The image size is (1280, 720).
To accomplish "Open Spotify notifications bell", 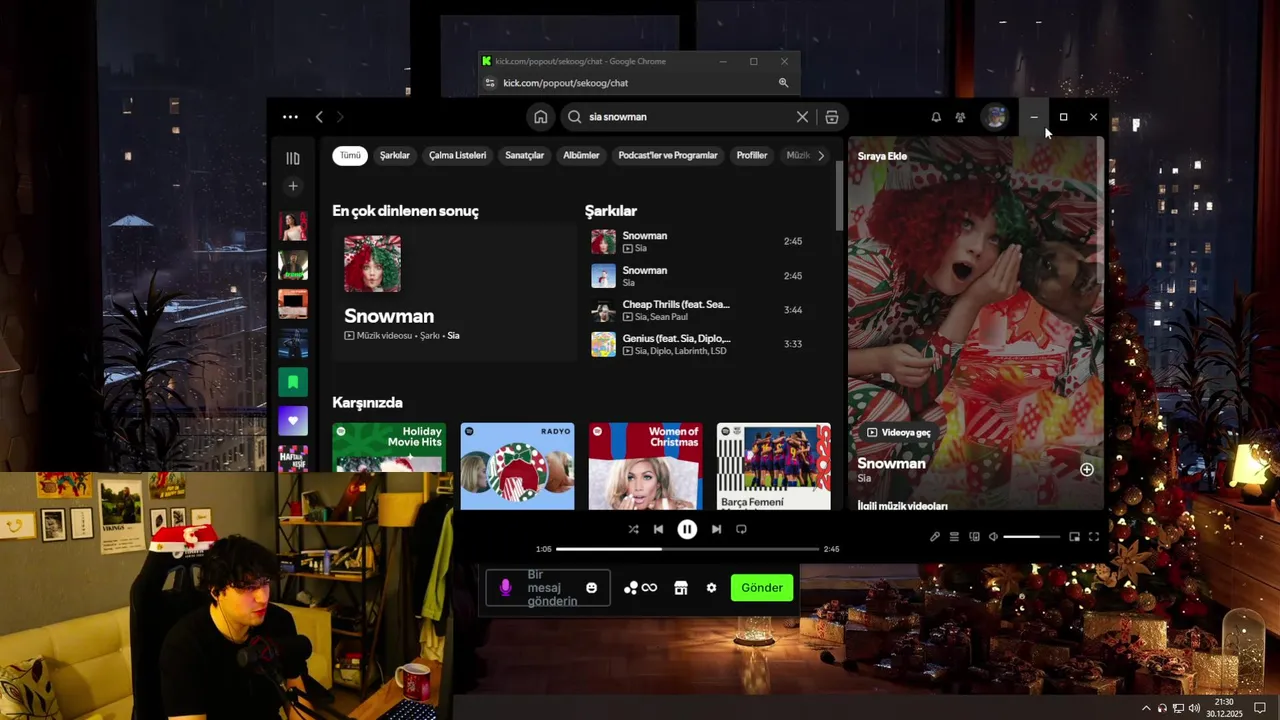I will tap(936, 117).
